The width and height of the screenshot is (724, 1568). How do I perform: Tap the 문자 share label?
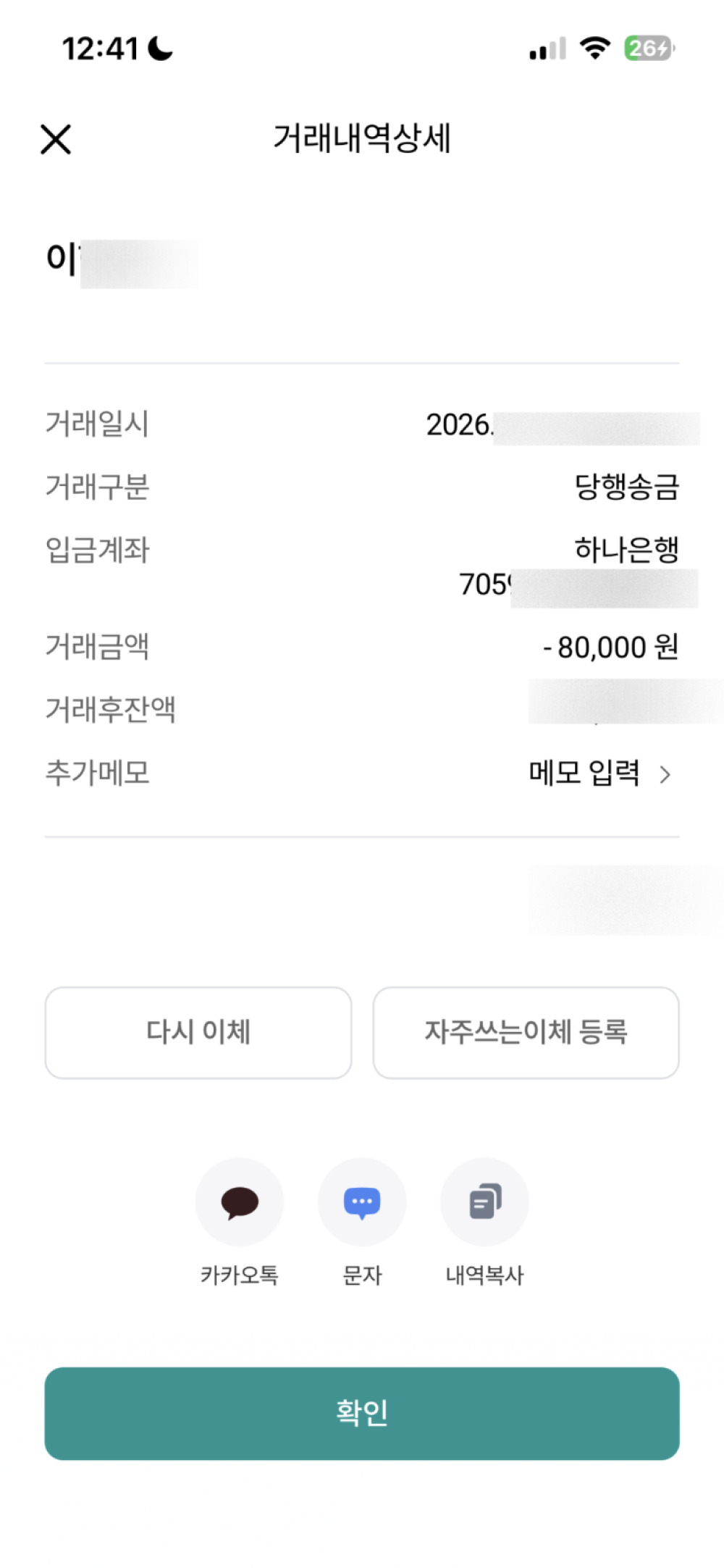pos(362,1275)
